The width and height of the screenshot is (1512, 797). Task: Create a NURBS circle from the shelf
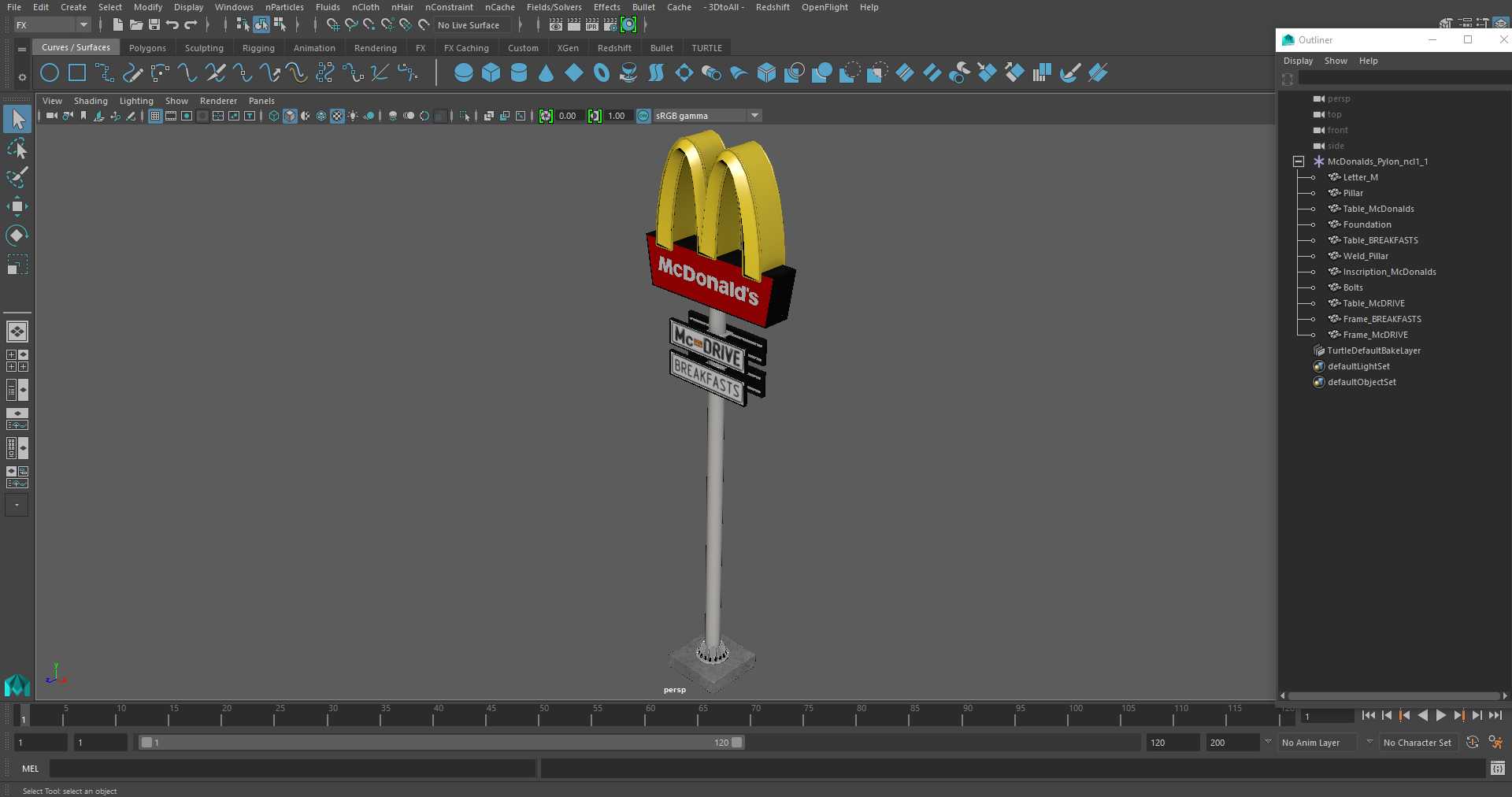tap(50, 73)
